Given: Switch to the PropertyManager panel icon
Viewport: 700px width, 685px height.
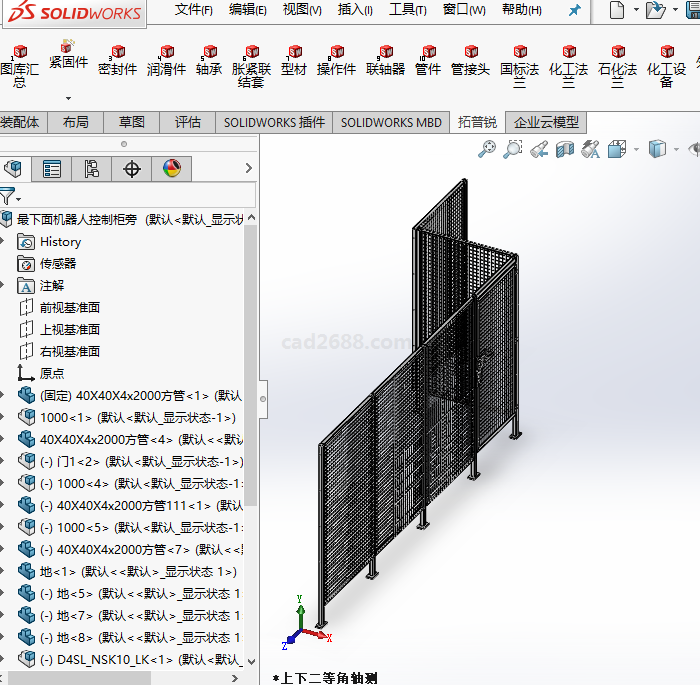Looking at the screenshot, I should tap(52, 169).
